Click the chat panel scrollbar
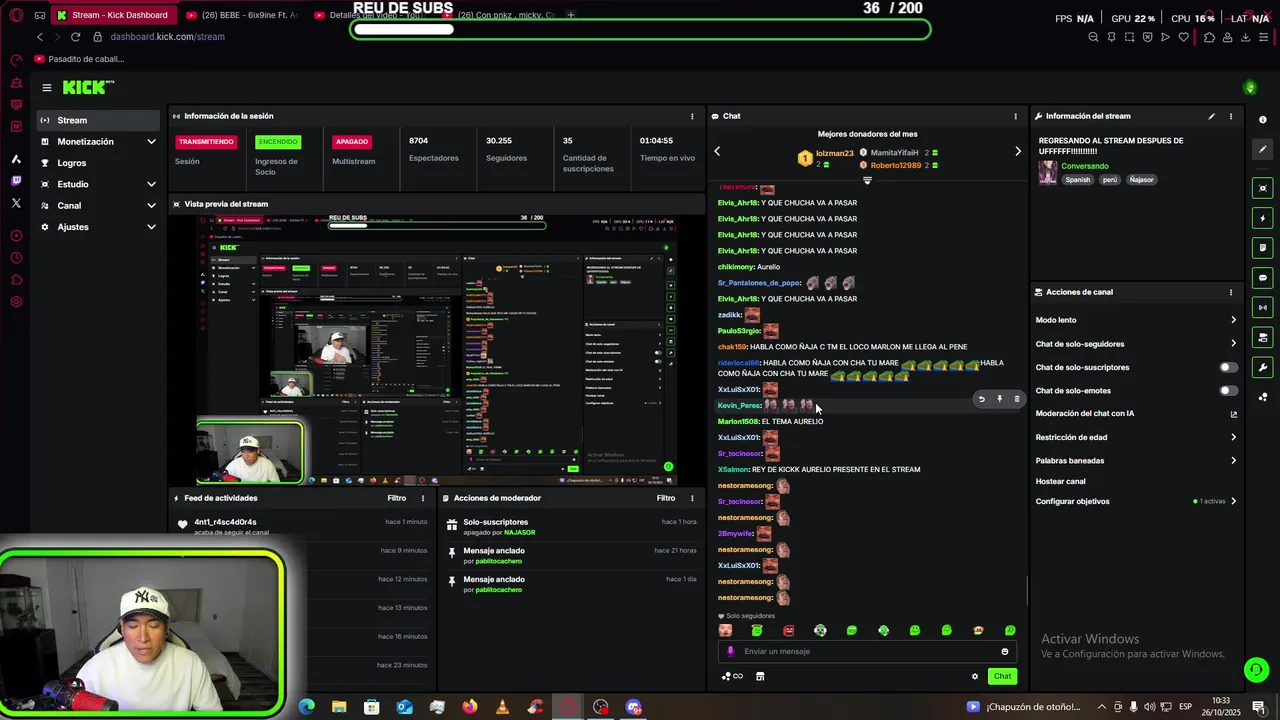 click(x=1027, y=590)
